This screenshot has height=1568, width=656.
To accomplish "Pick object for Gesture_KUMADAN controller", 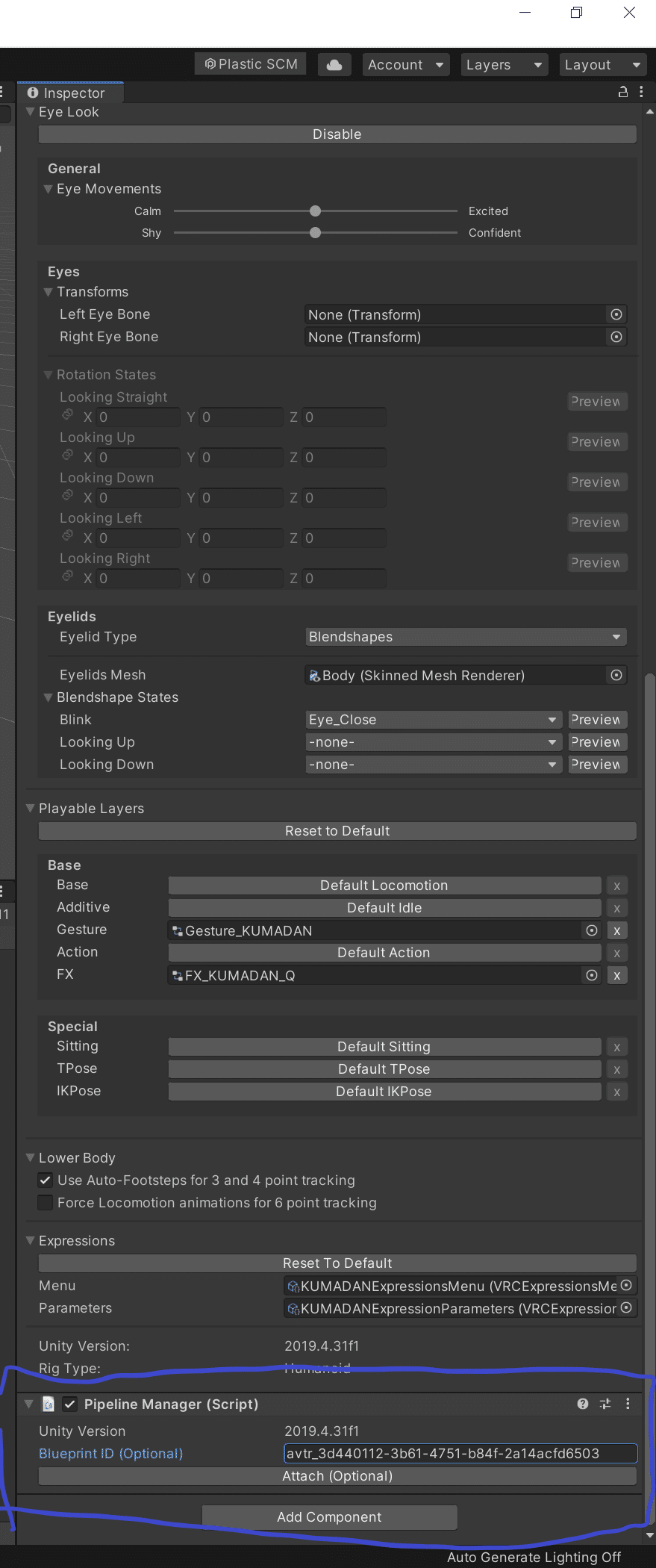I will click(592, 930).
